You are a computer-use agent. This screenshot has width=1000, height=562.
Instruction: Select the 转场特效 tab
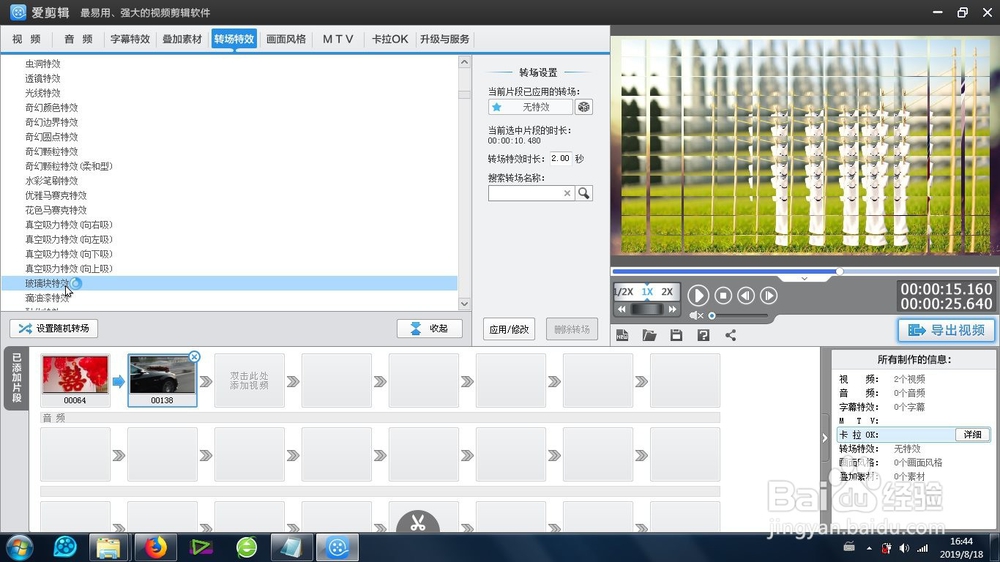point(234,39)
